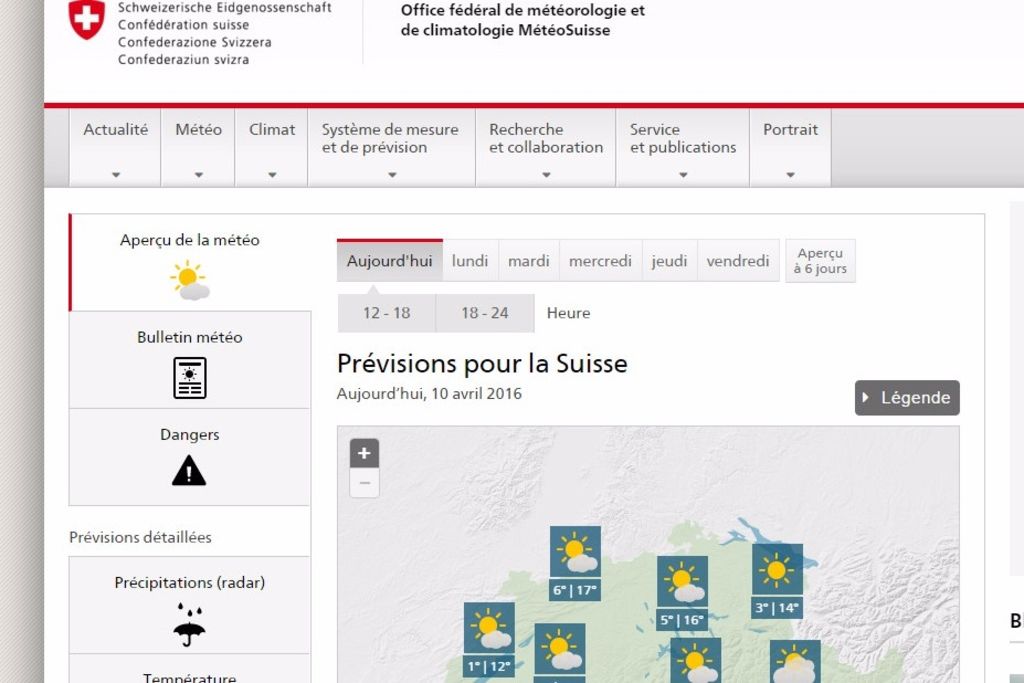Zoom into the map with the plus icon
The width and height of the screenshot is (1024, 683).
[363, 452]
